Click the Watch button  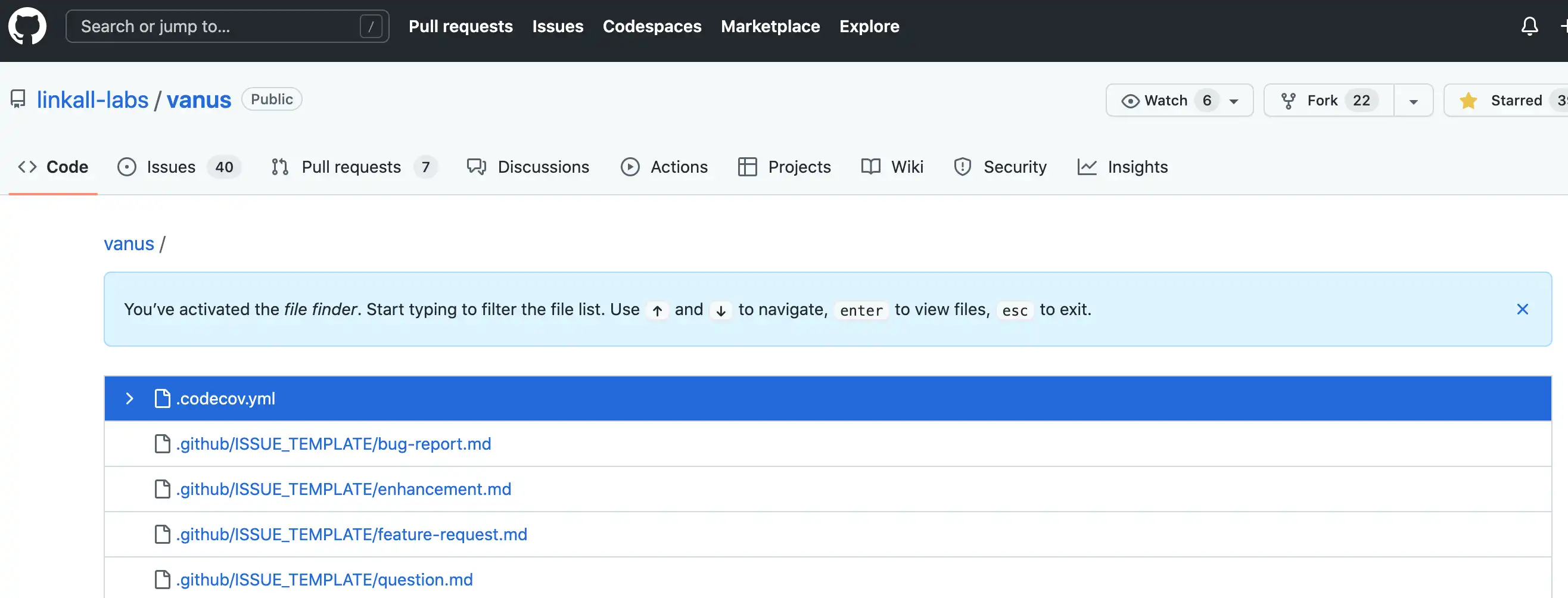pyautogui.click(x=1179, y=101)
